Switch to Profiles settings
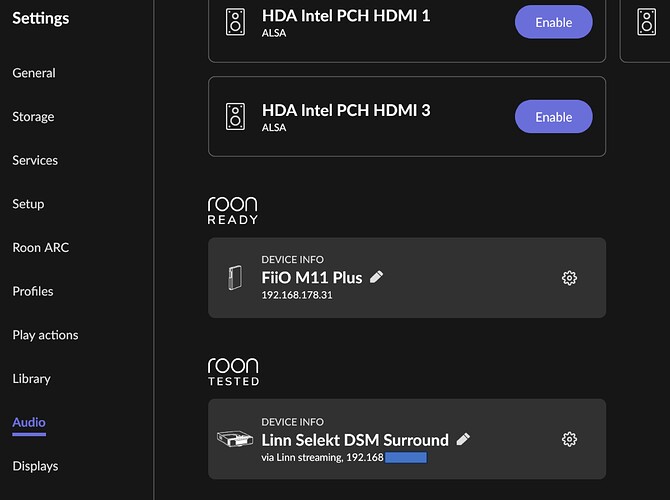This screenshot has height=500, width=670. click(33, 291)
